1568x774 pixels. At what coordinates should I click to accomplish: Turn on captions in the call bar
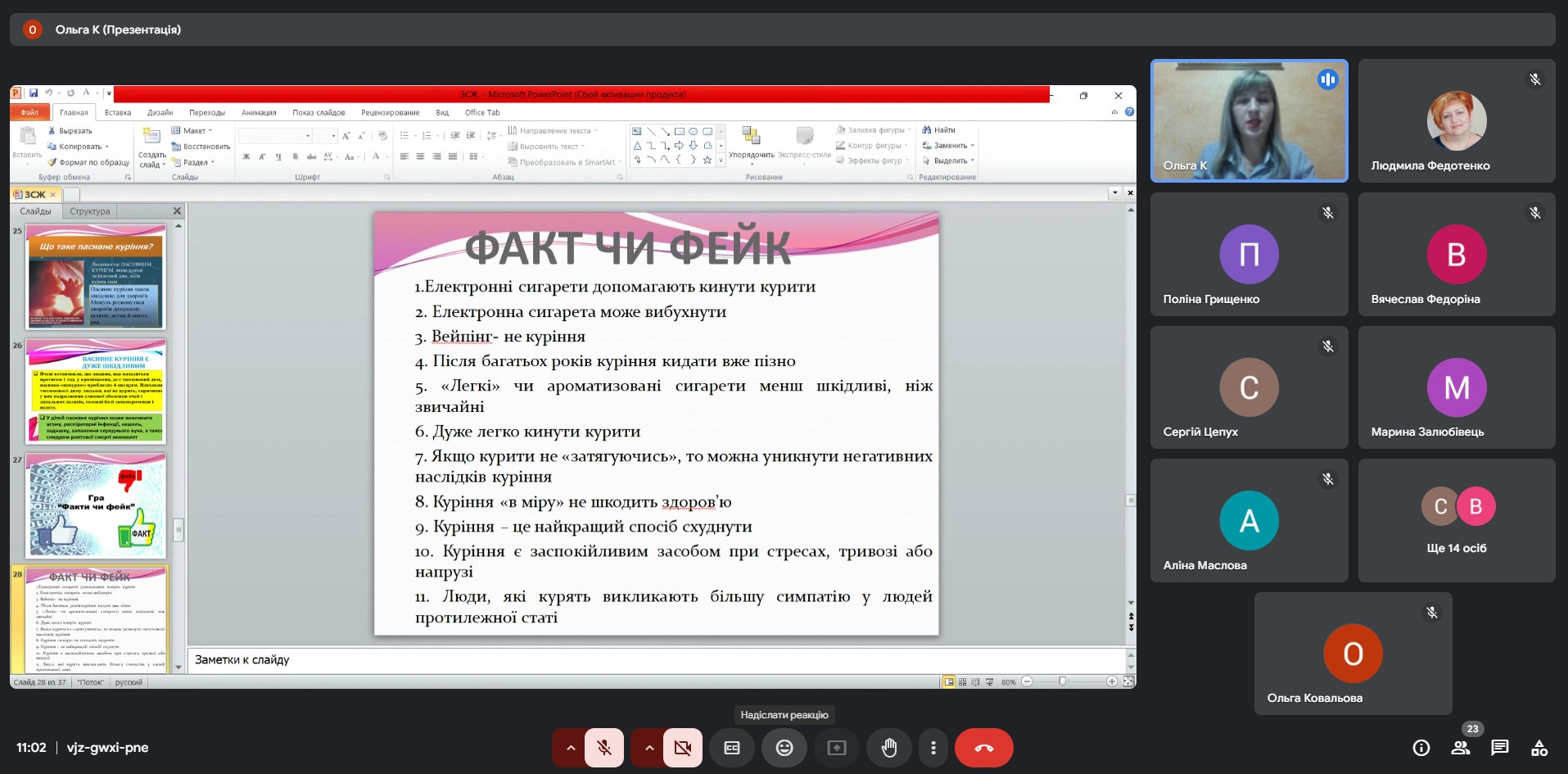click(x=732, y=748)
